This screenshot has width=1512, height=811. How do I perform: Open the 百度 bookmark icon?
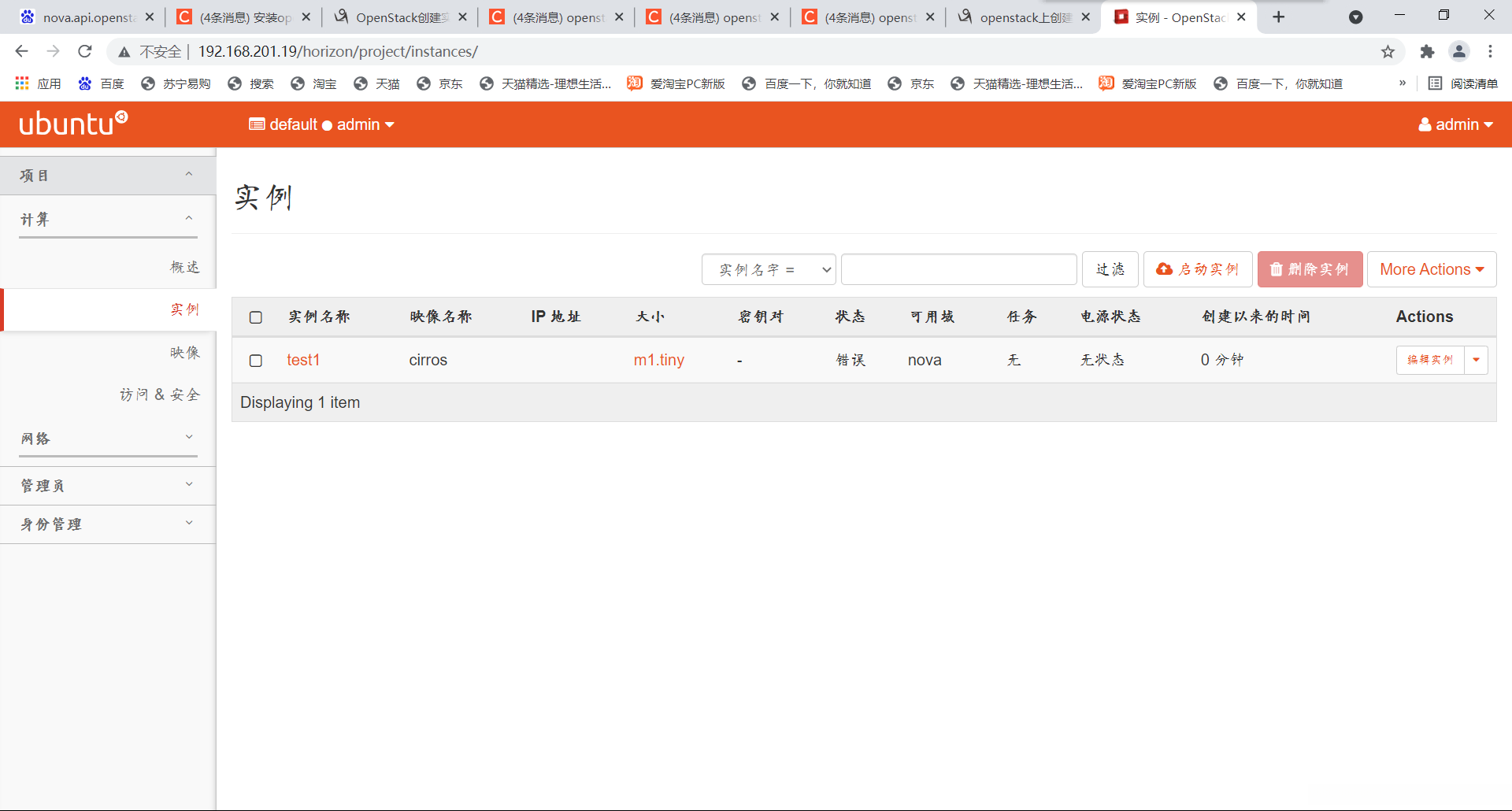[86, 83]
